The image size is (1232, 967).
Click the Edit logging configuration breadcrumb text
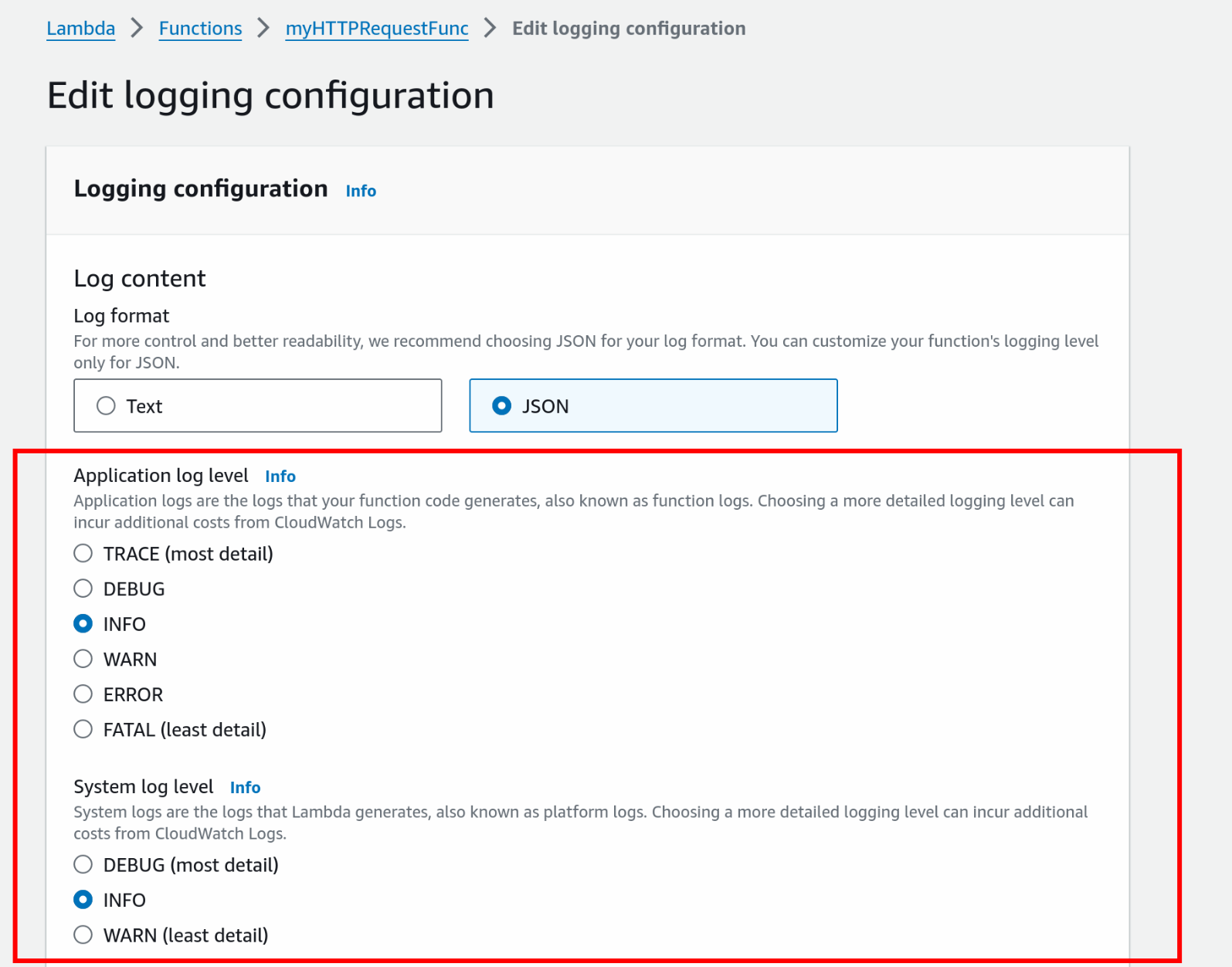coord(629,29)
